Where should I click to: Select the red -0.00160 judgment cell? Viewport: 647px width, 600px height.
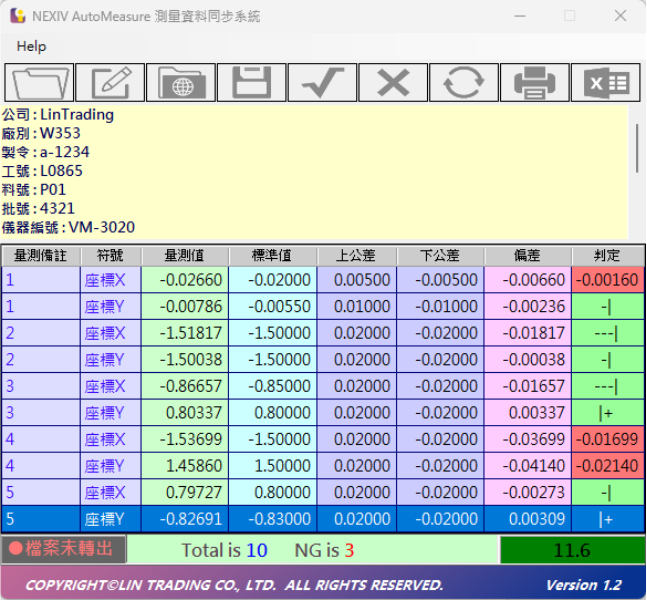pyautogui.click(x=607, y=280)
